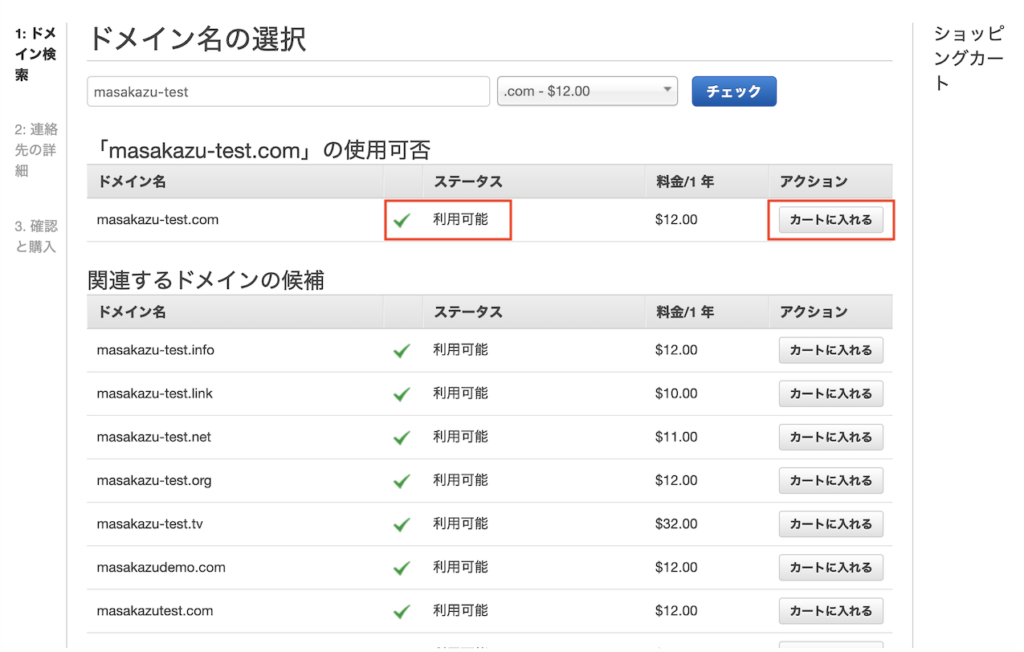
Task: Click green checkmark next to masakazu-test.tv
Action: 402,524
